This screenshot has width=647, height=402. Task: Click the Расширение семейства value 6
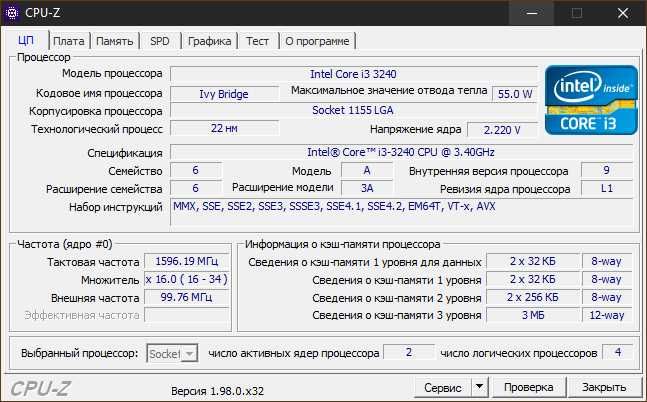196,188
